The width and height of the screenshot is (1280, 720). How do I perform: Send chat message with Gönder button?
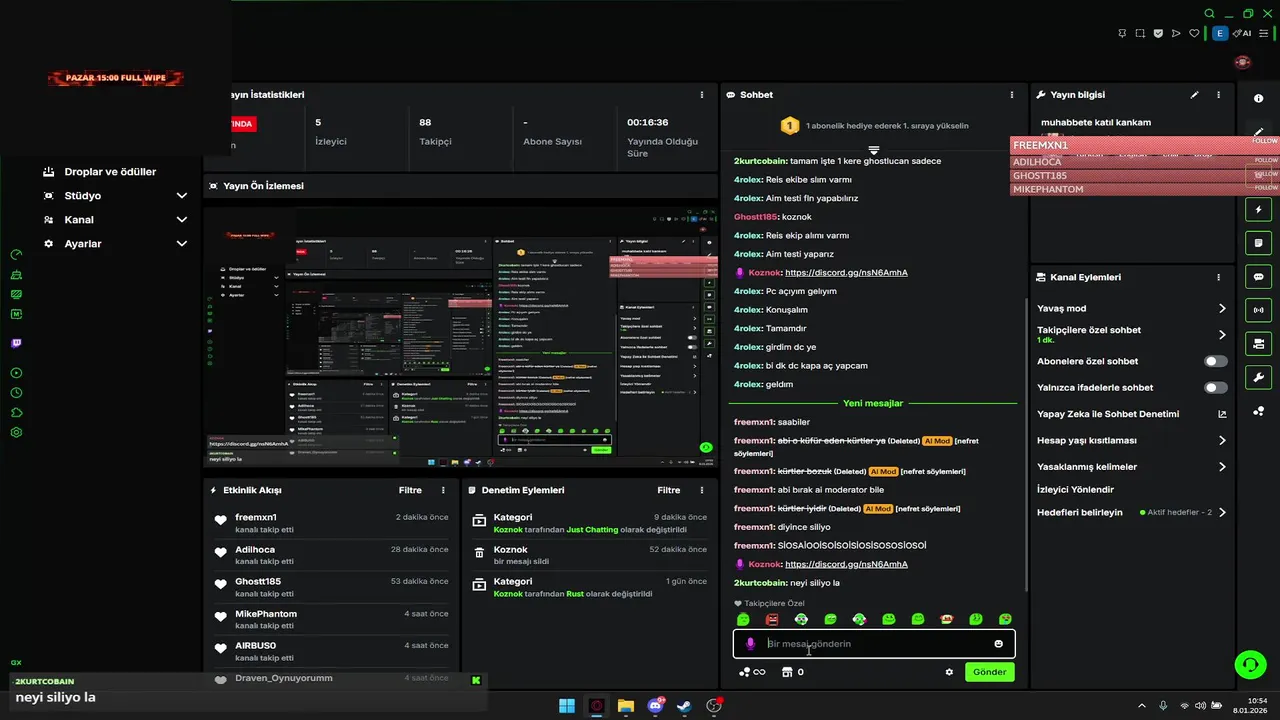coord(990,672)
